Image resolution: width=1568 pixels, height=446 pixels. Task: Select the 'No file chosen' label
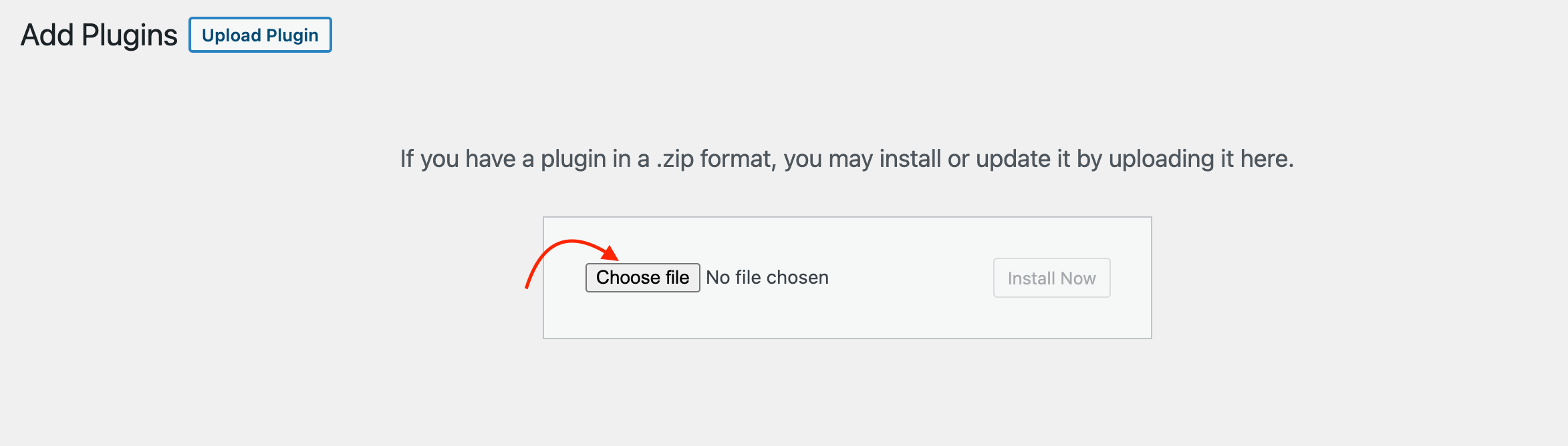pos(767,278)
